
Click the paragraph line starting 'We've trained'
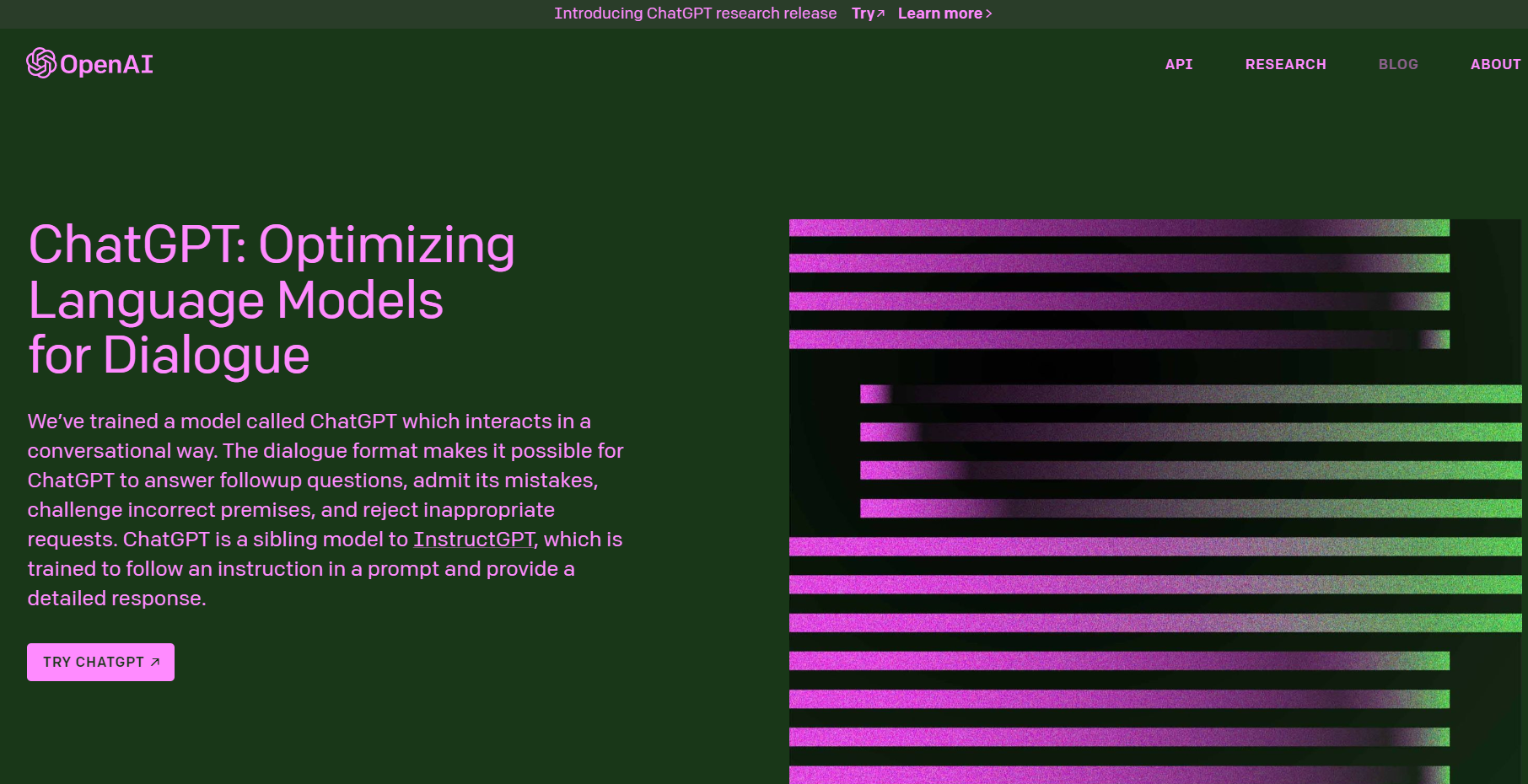point(309,422)
